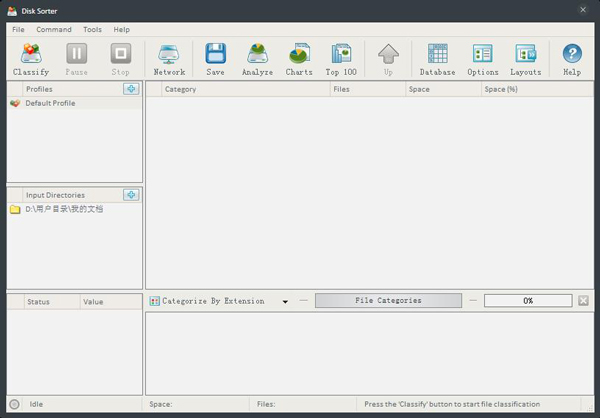The width and height of the screenshot is (600, 418).
Task: Sort by the Space (%) column header
Action: tap(537, 89)
